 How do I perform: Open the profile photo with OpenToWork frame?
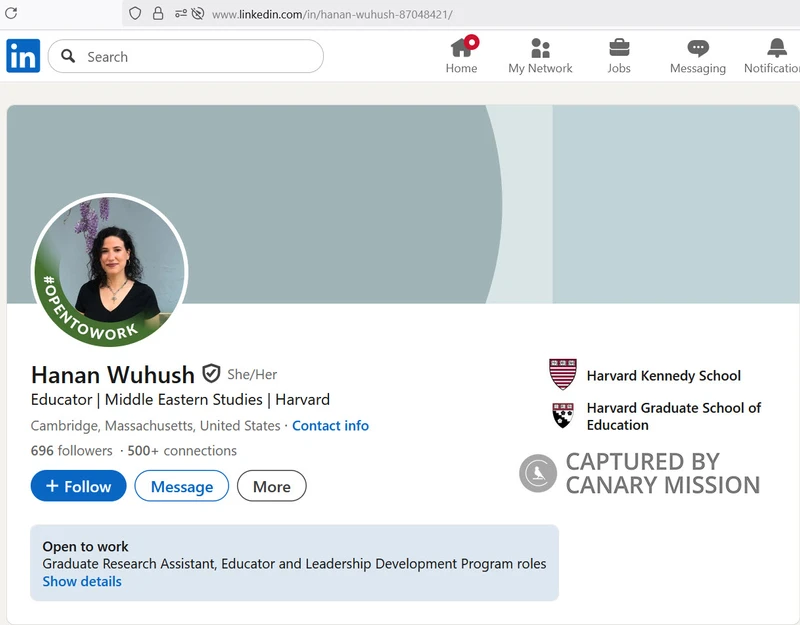110,272
